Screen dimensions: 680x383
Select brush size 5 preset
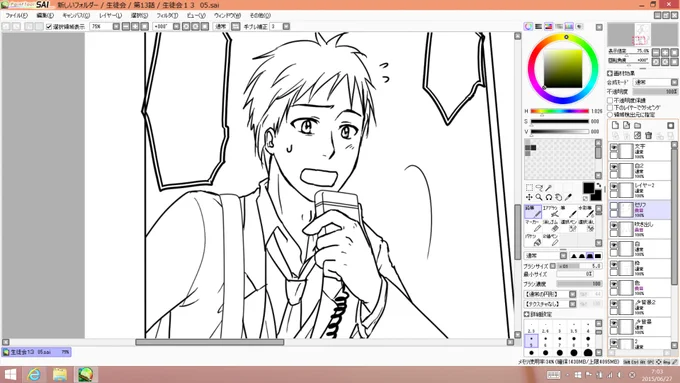tap(531, 341)
